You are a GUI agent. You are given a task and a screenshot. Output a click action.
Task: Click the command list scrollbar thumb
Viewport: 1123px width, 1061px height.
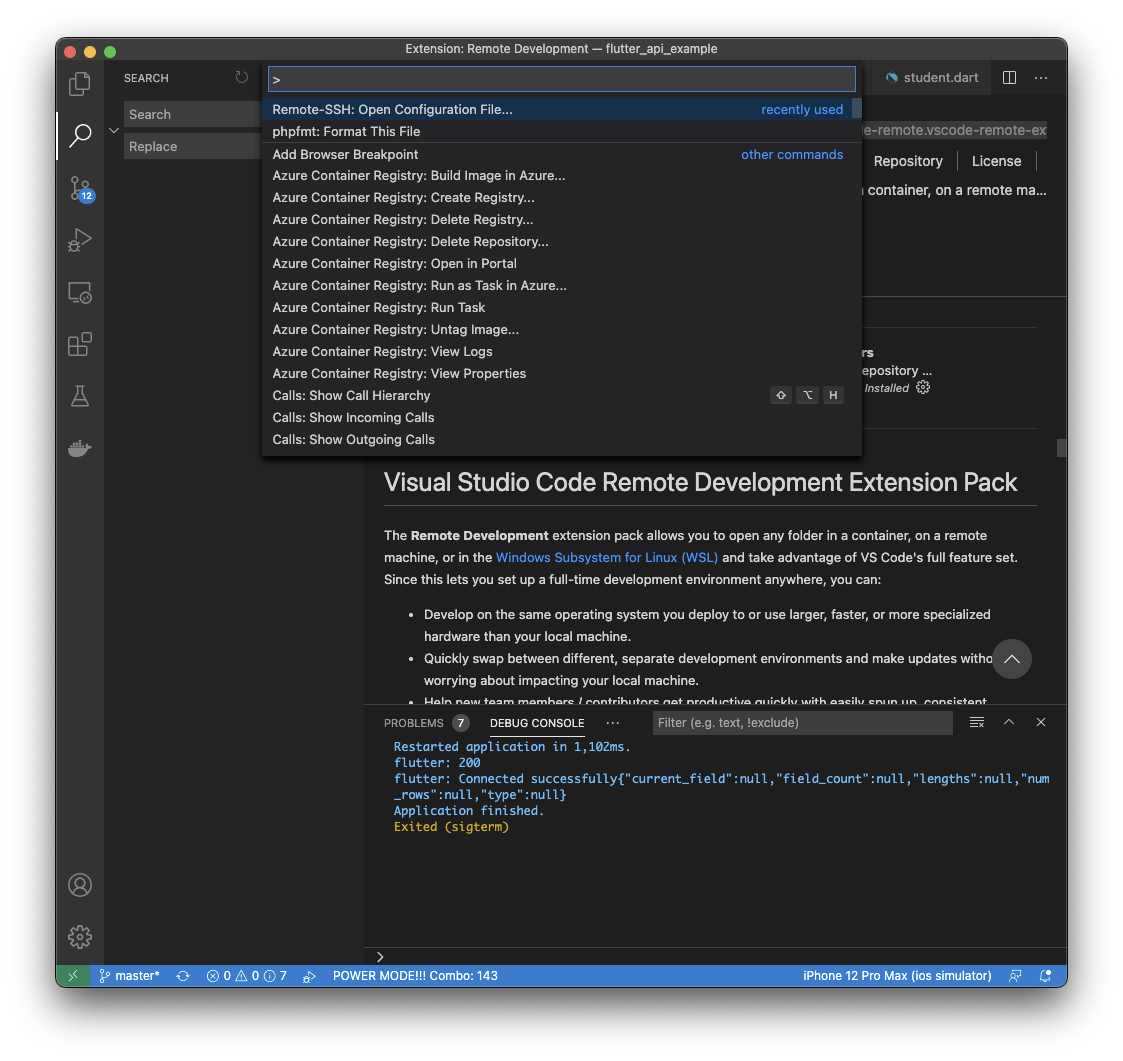coord(857,110)
